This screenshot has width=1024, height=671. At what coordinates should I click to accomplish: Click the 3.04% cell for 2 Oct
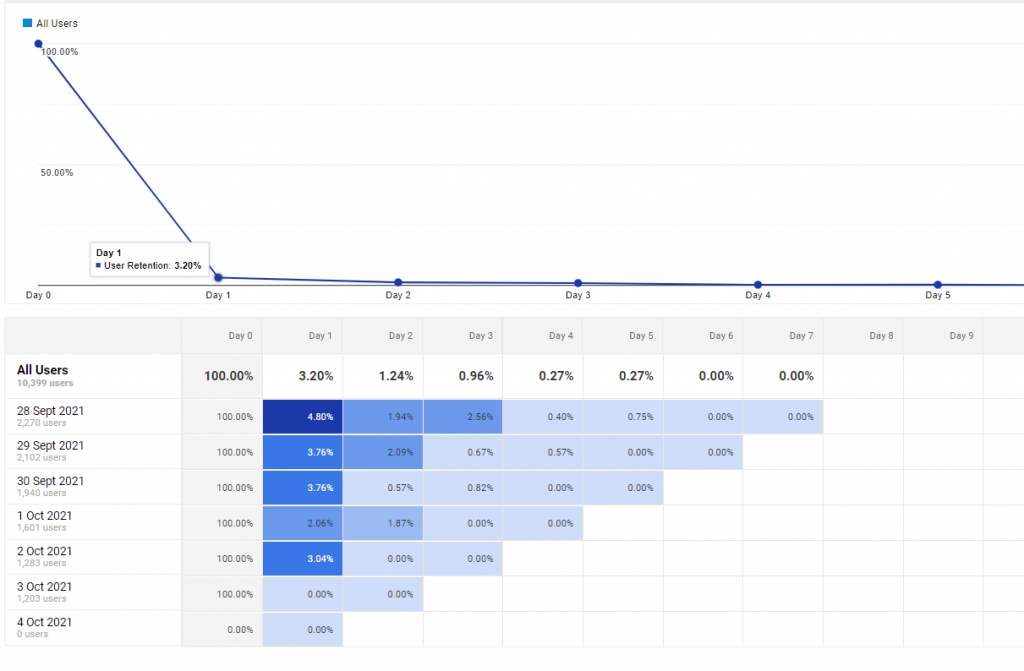pyautogui.click(x=303, y=558)
